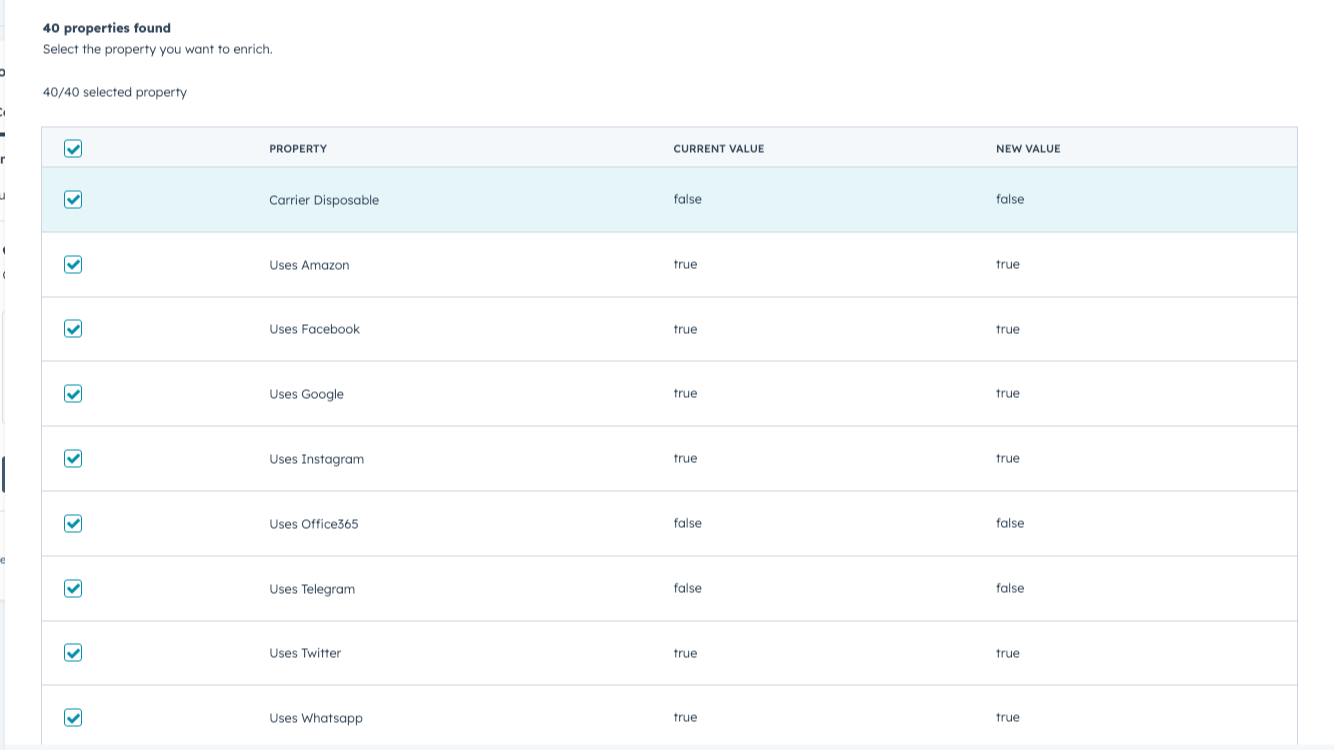The width and height of the screenshot is (1334, 750).
Task: Click the NEW VALUE column header
Action: [x=1028, y=148]
